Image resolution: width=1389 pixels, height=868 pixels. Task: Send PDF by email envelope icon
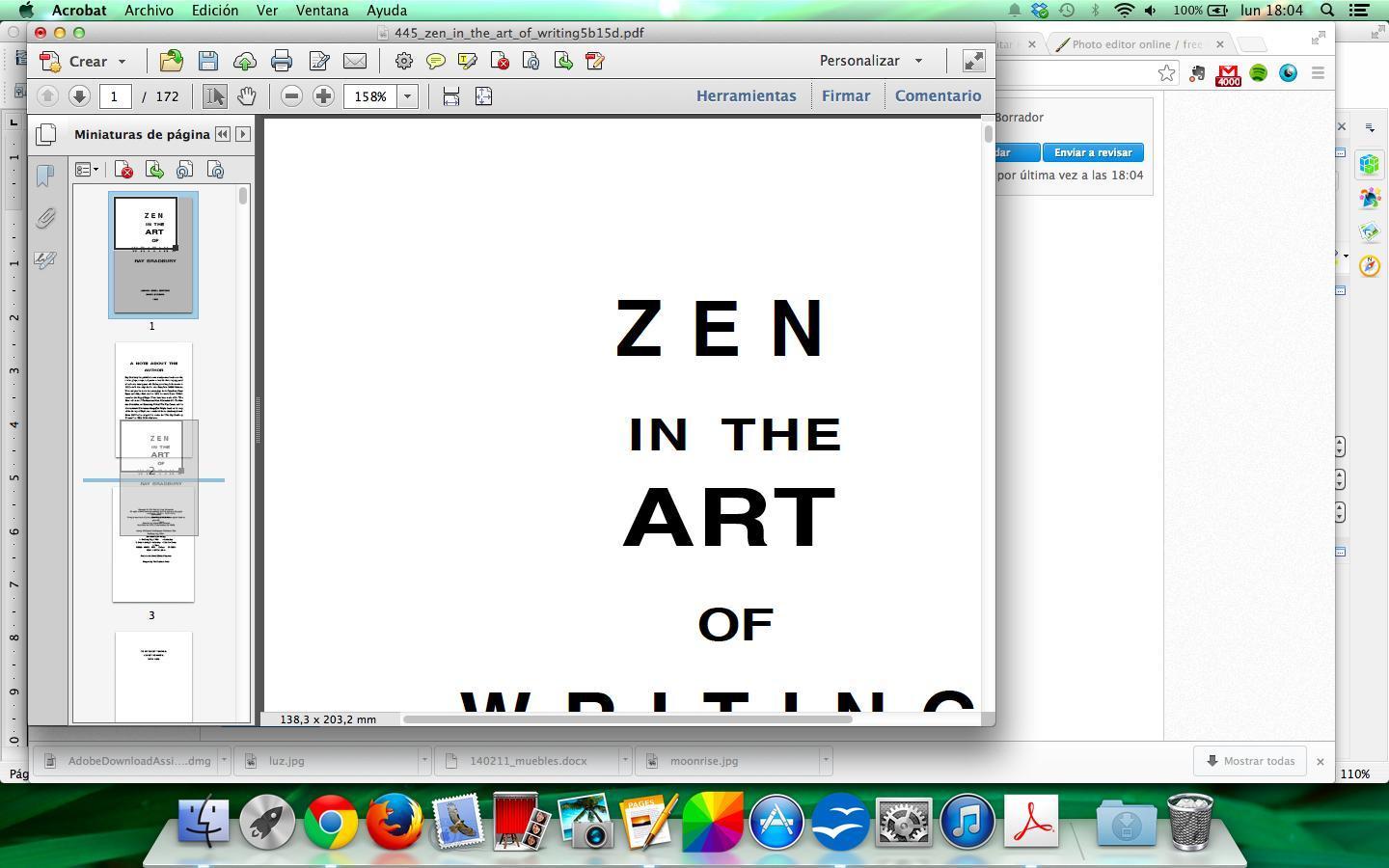[x=355, y=61]
